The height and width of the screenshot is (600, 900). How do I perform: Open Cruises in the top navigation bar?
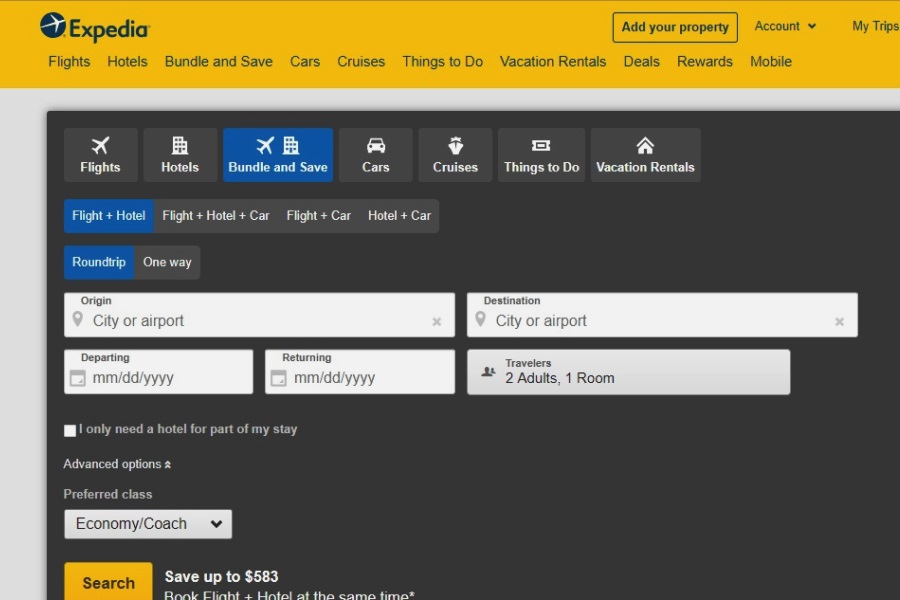coord(361,61)
